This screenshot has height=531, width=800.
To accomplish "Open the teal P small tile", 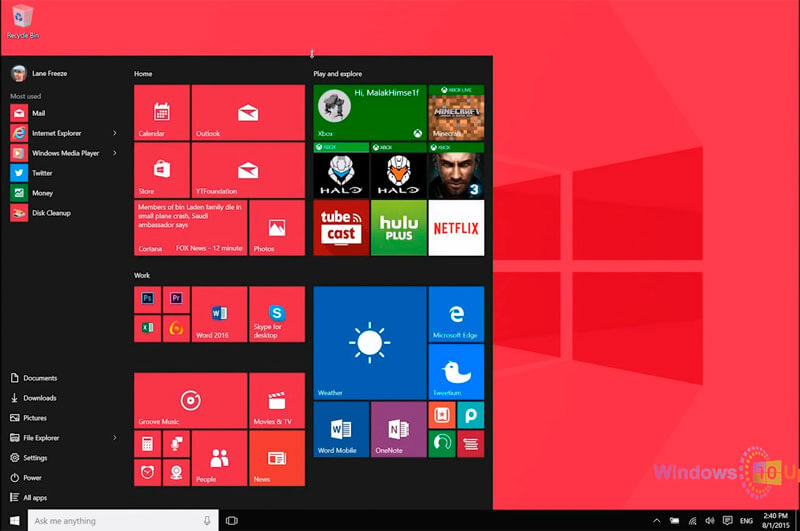I will coord(470,415).
